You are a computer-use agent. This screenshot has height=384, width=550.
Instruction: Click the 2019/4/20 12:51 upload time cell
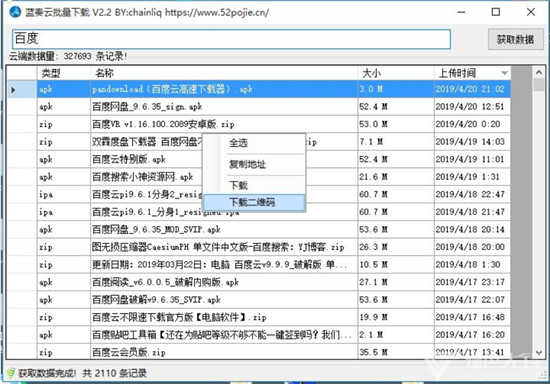[x=472, y=107]
